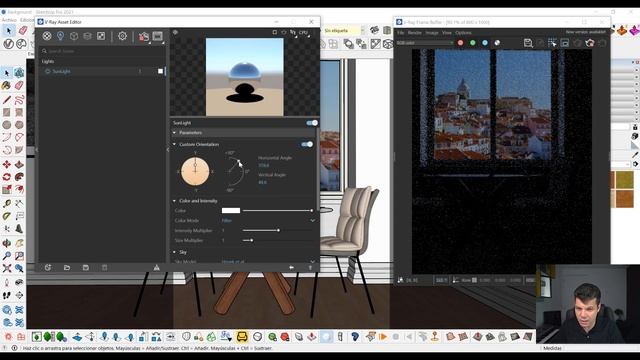Click the 'New version available' notice
The image size is (640, 360).
tap(586, 32)
